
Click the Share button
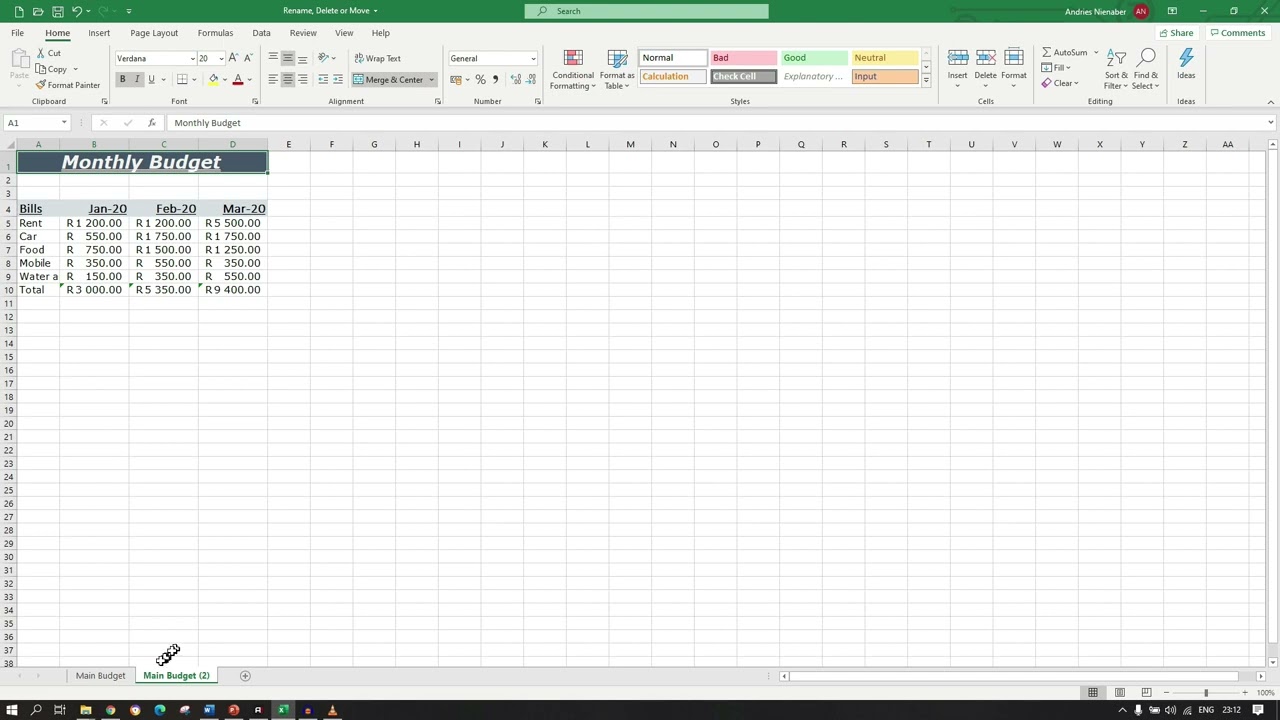click(1176, 33)
